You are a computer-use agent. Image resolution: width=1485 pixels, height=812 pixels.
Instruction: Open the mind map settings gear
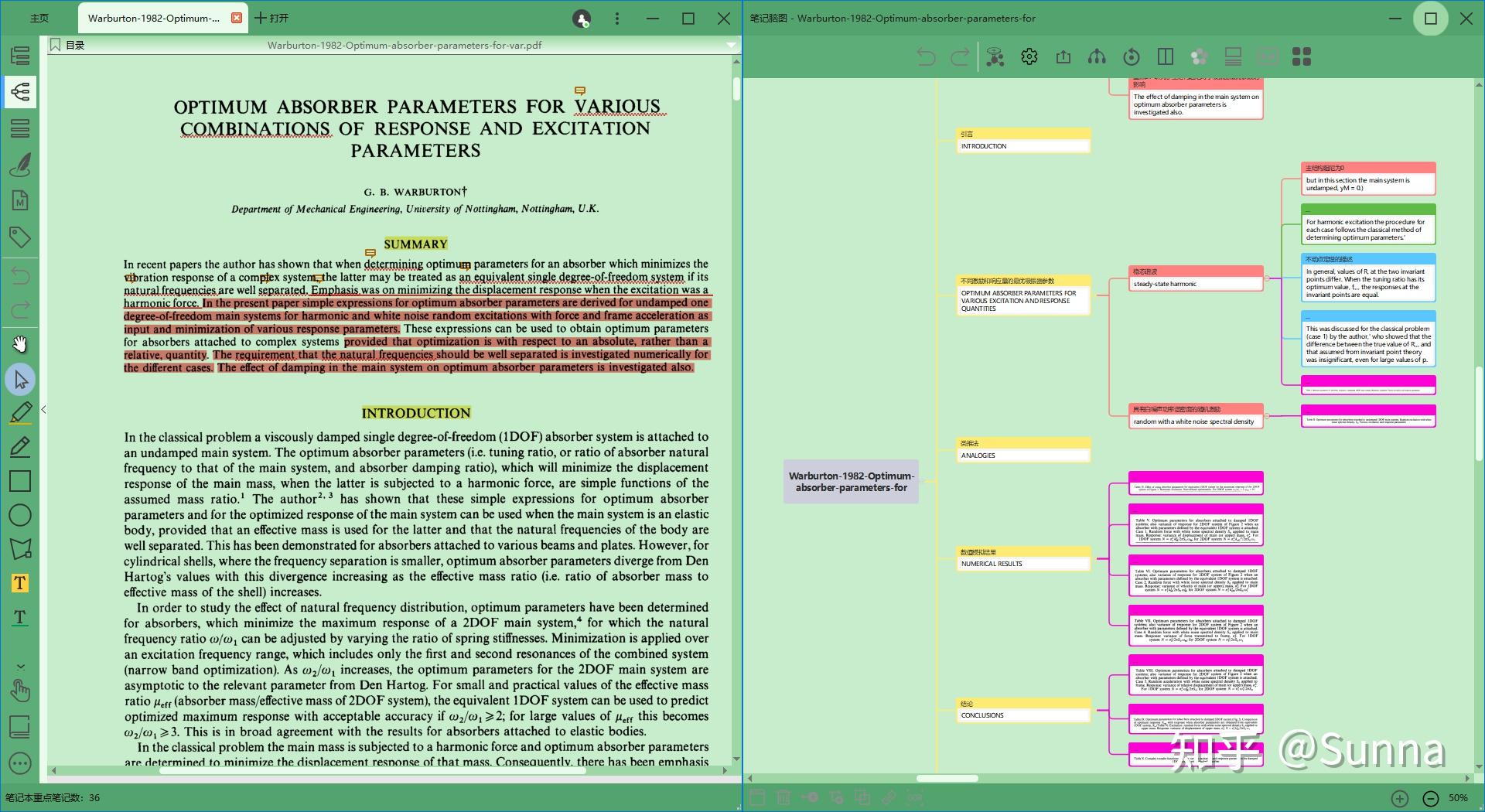coord(1029,56)
